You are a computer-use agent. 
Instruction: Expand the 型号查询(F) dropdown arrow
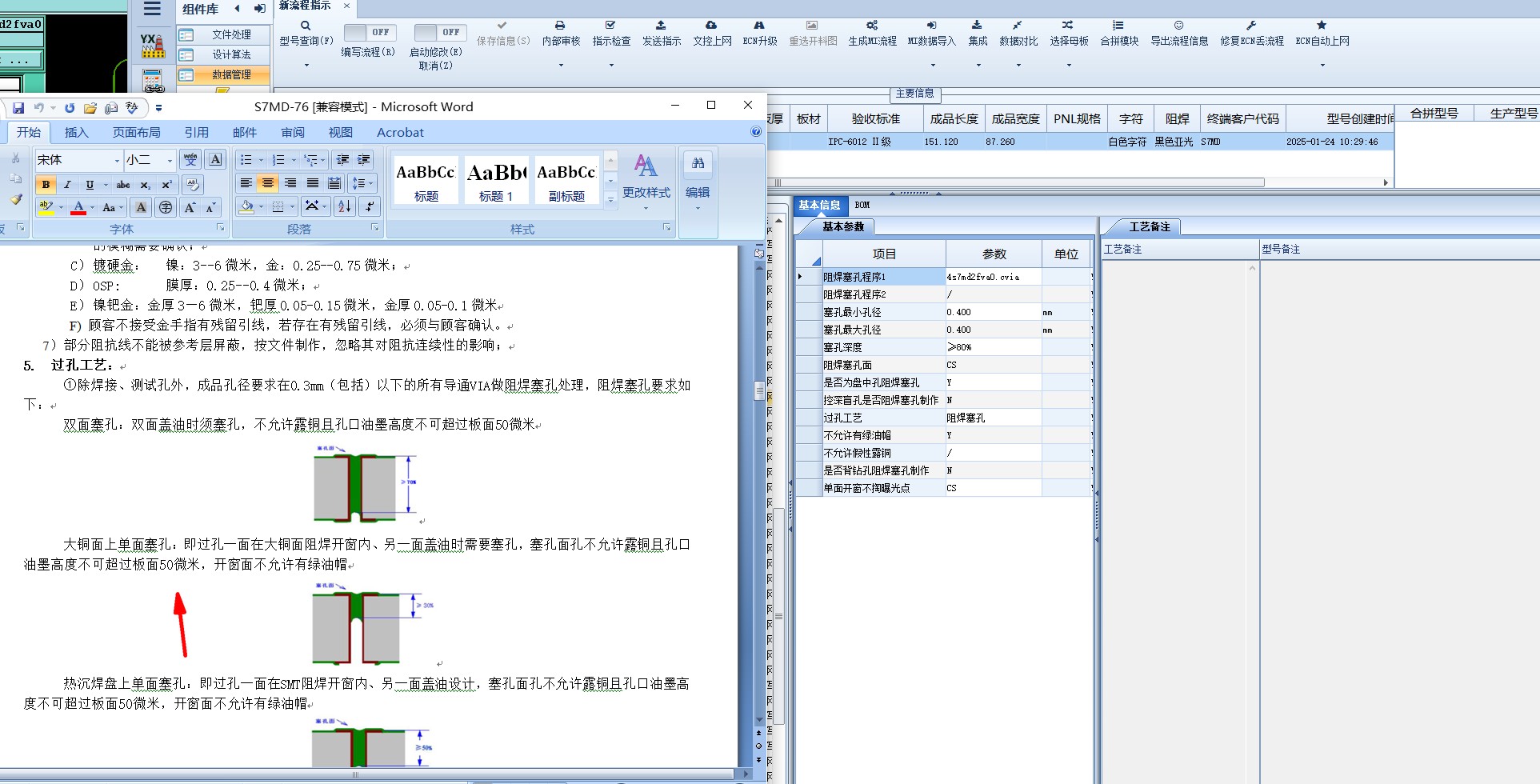(306, 65)
